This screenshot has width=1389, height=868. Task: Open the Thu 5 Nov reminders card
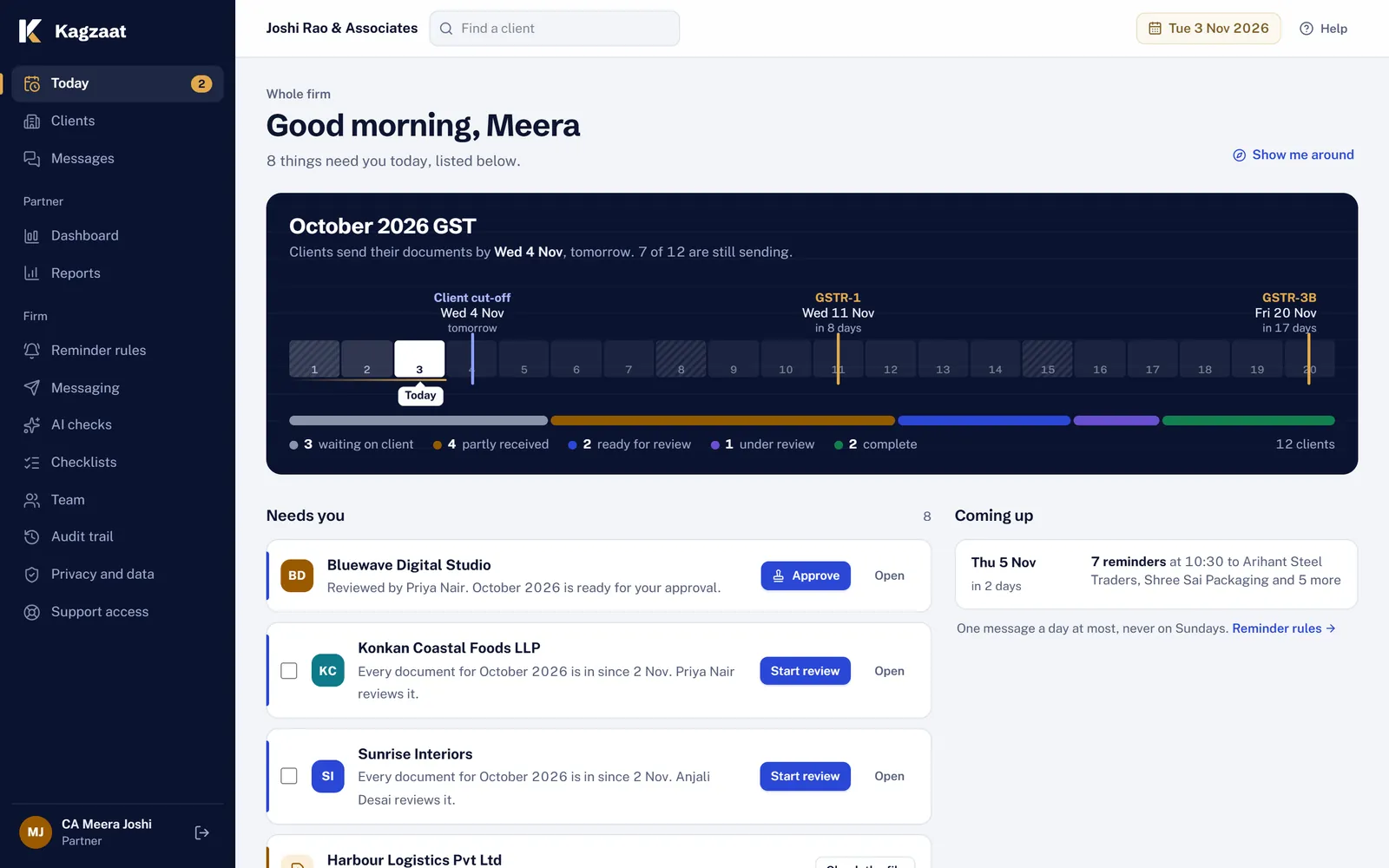coord(1155,574)
